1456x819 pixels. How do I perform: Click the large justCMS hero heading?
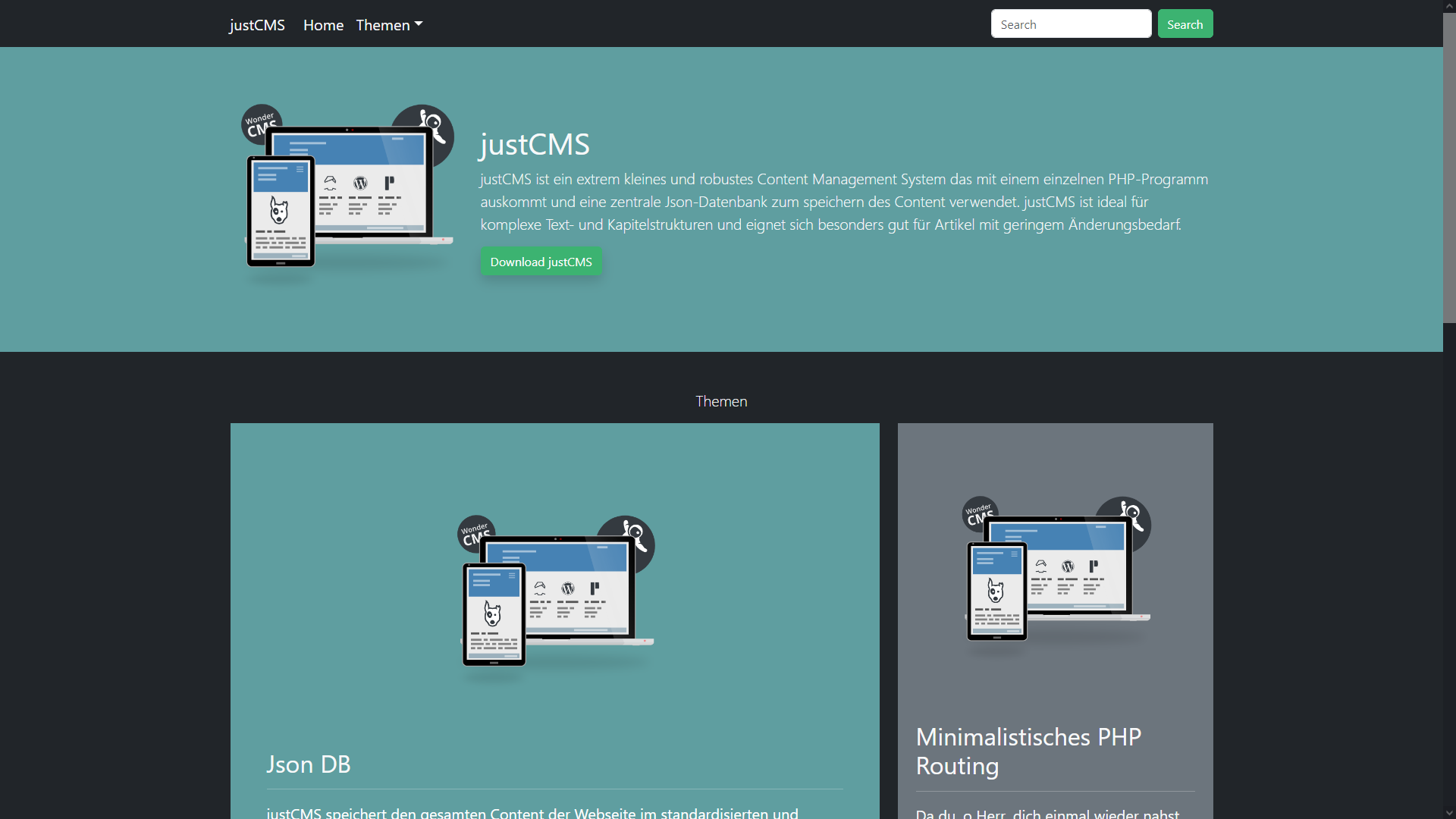(x=535, y=144)
